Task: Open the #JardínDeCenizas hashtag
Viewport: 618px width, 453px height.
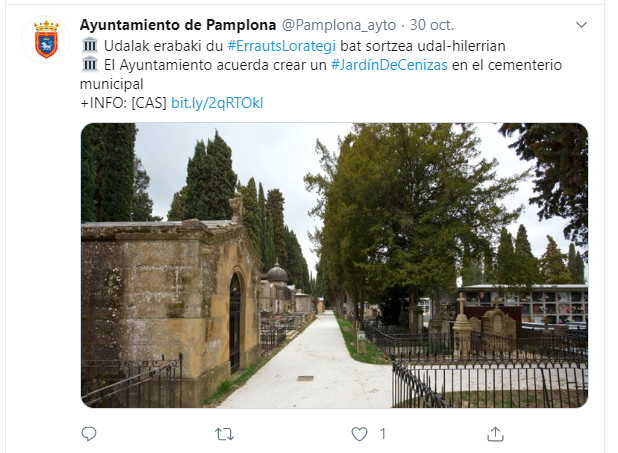Action: (389, 65)
